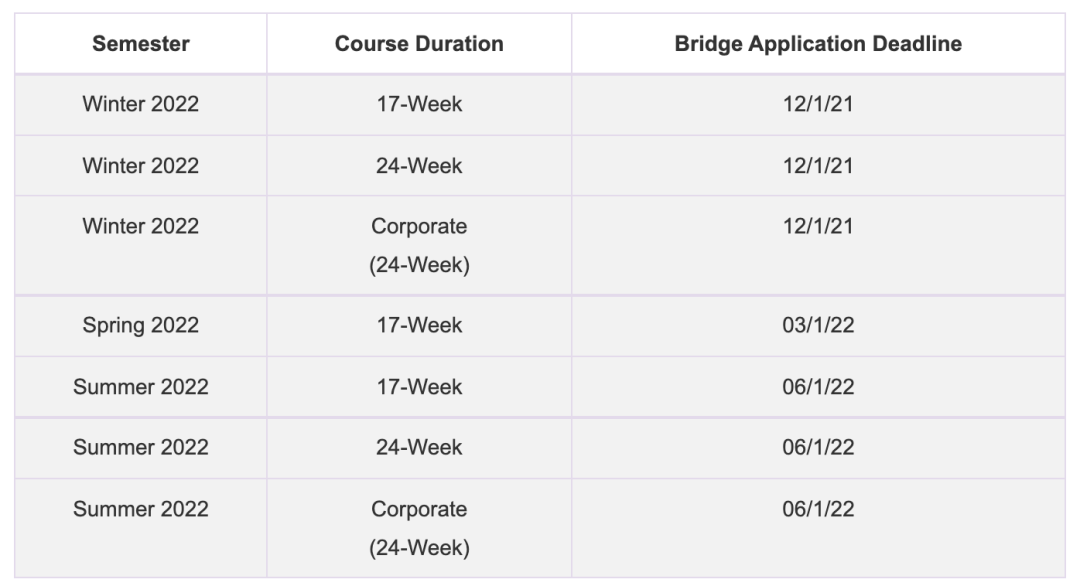This screenshot has height=586, width=1080.
Task: Click the 24-Week cell for Summer 2022
Action: pyautogui.click(x=419, y=447)
